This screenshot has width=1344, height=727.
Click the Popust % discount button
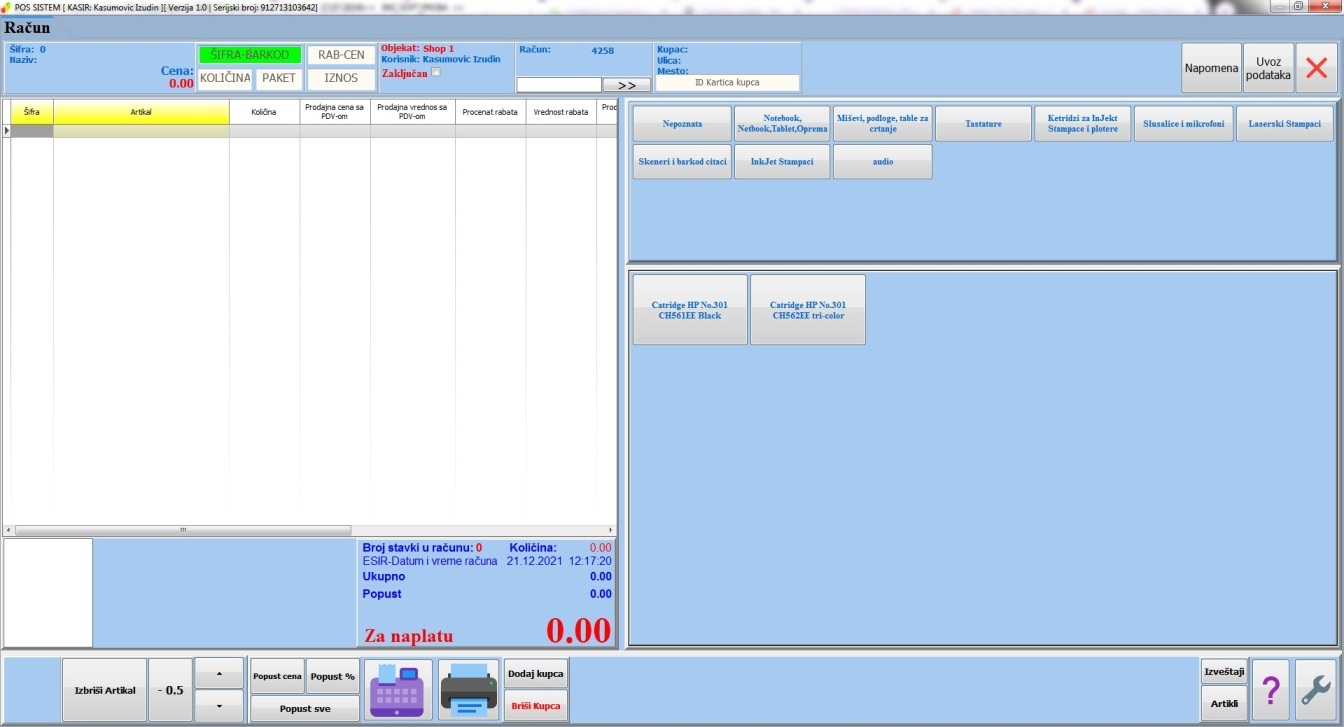pos(332,676)
